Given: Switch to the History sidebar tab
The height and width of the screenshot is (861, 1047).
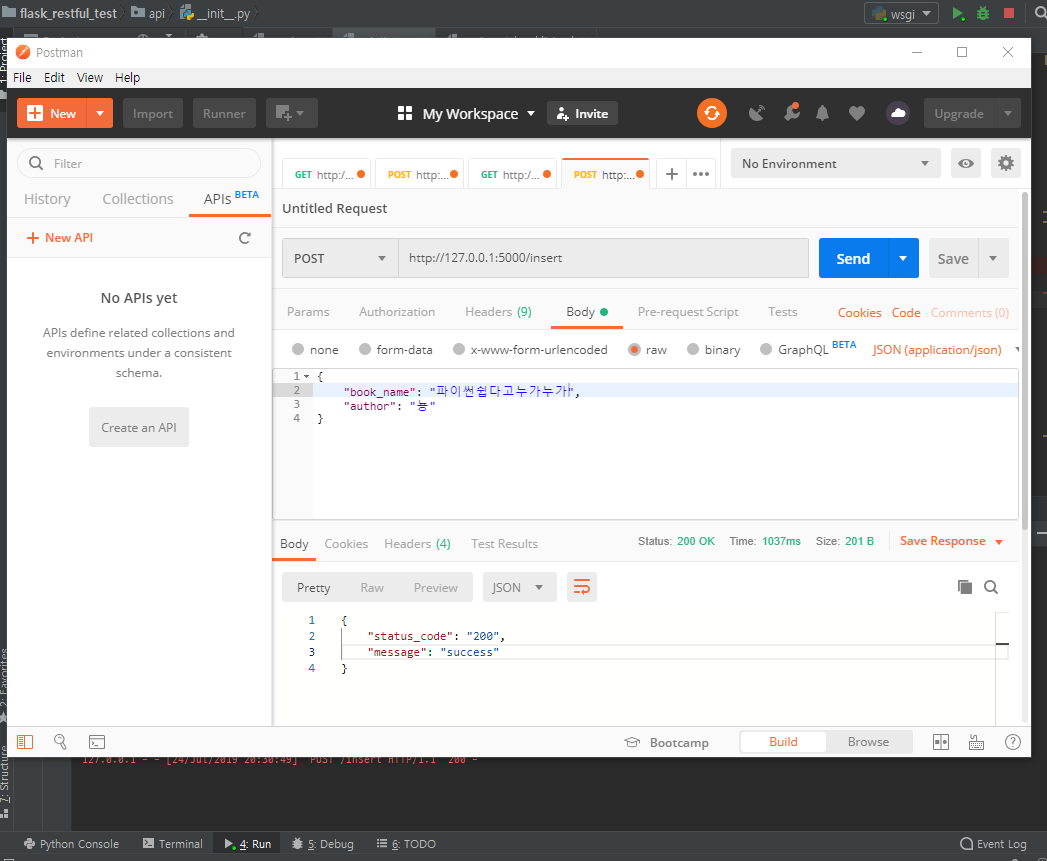Looking at the screenshot, I should click(x=47, y=198).
